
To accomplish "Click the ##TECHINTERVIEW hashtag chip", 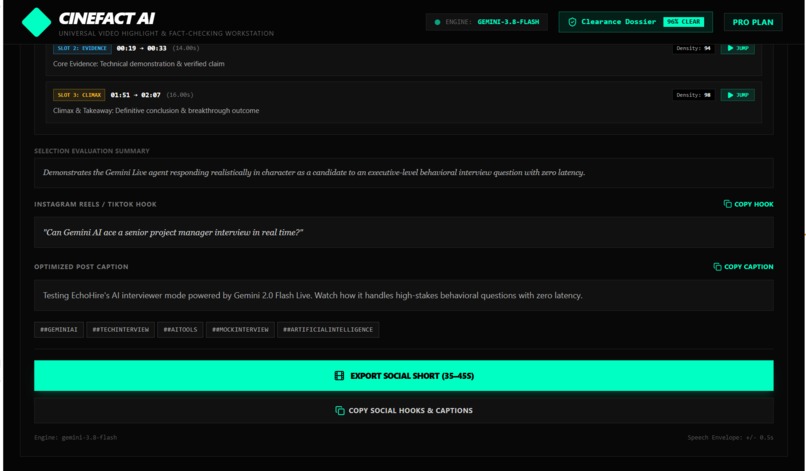I will click(120, 330).
